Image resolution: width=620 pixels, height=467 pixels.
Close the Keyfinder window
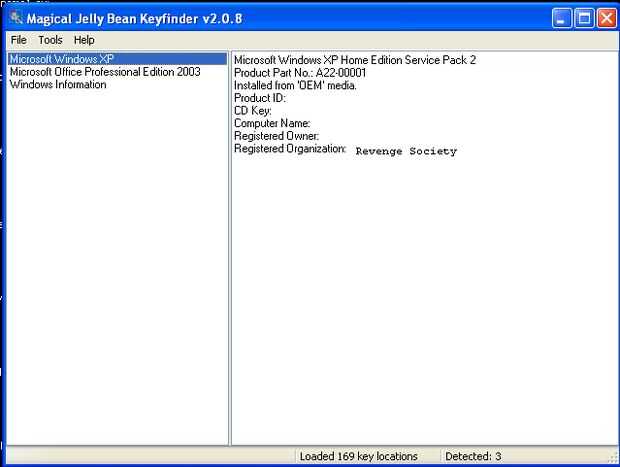coord(607,18)
